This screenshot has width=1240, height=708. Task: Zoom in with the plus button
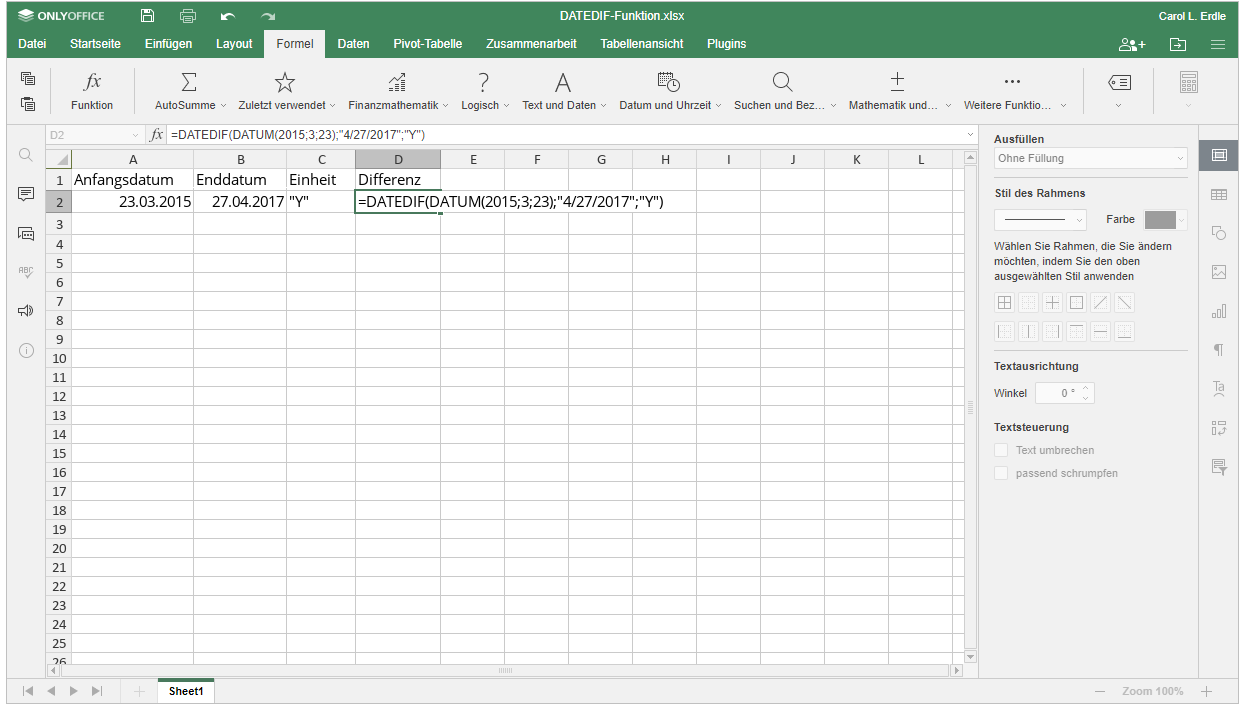[1206, 691]
